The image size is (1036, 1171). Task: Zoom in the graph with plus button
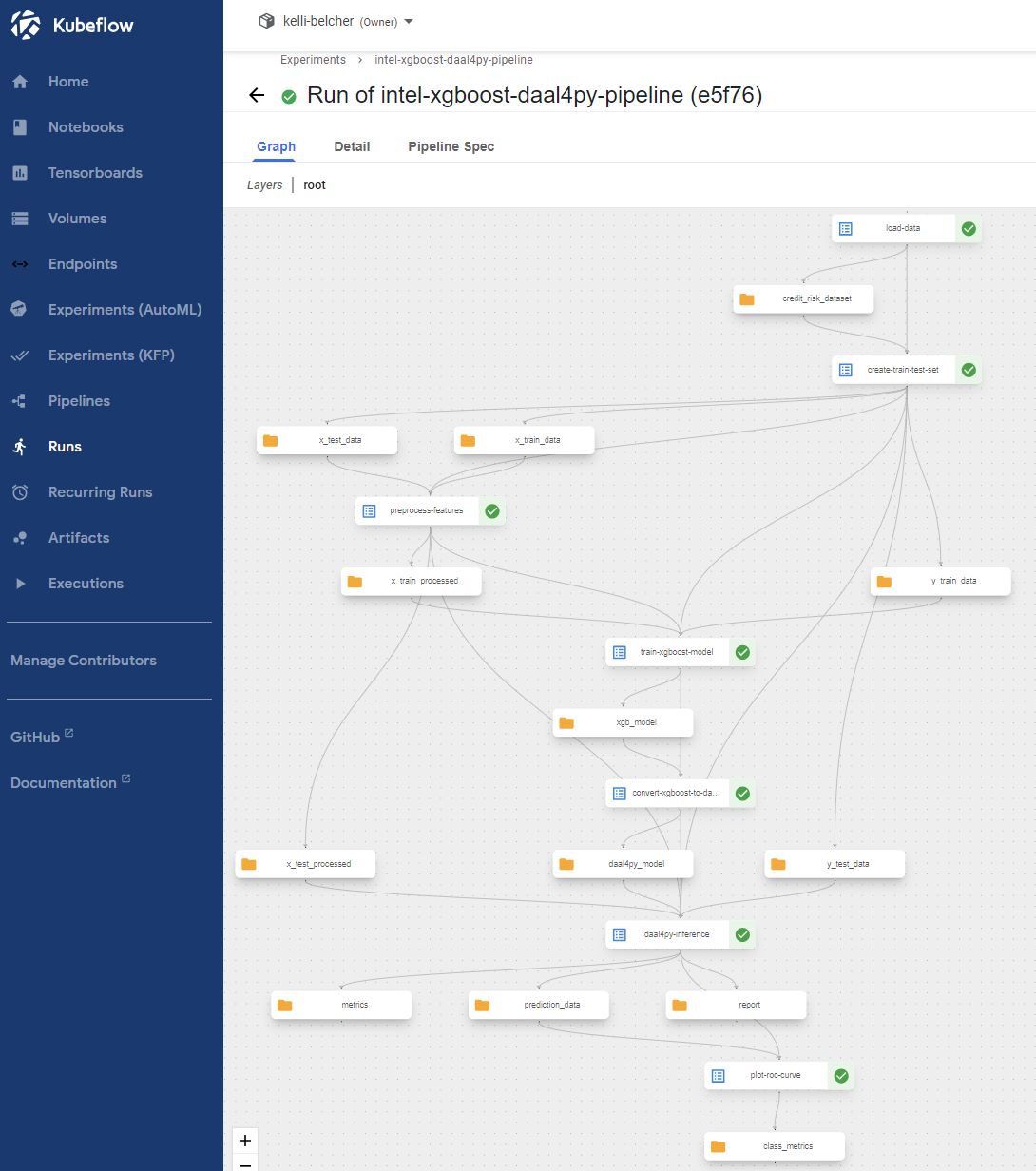click(245, 1141)
